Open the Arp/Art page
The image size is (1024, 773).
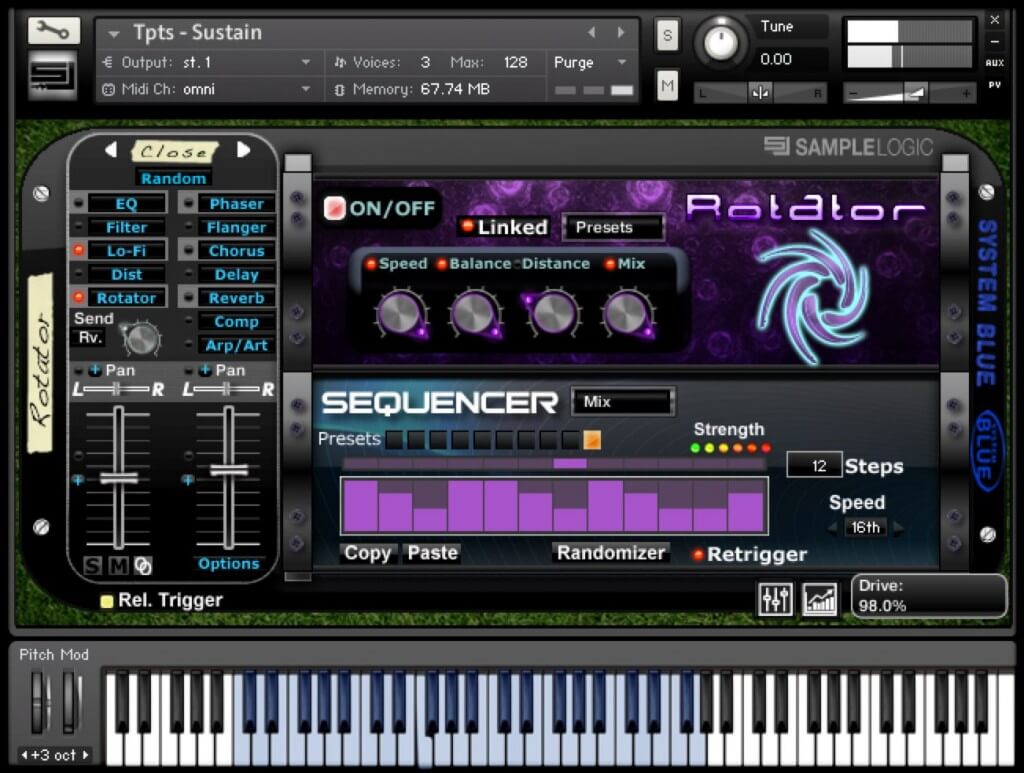[x=236, y=345]
